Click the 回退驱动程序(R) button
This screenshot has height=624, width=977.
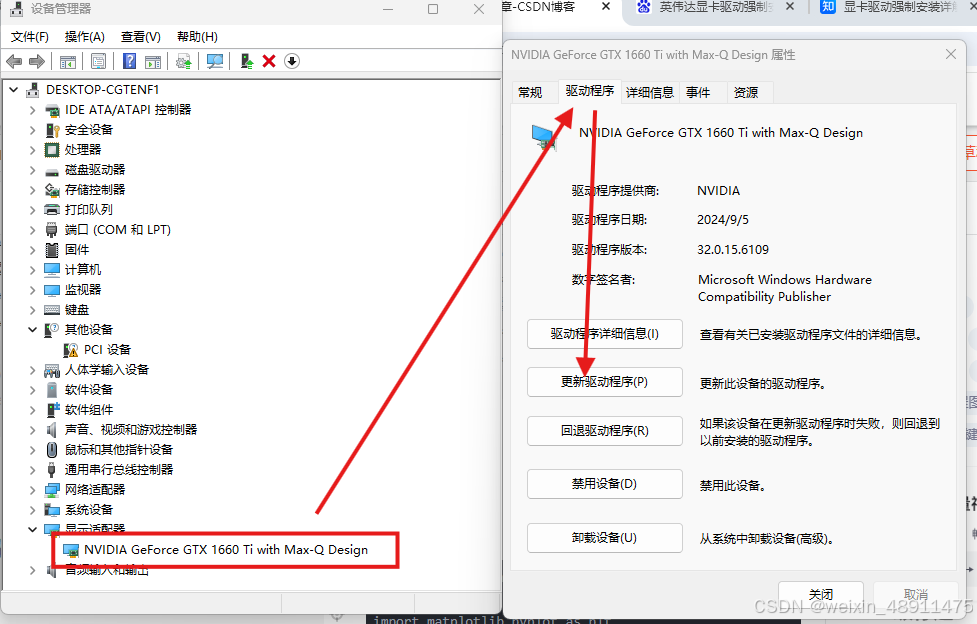[x=604, y=431]
